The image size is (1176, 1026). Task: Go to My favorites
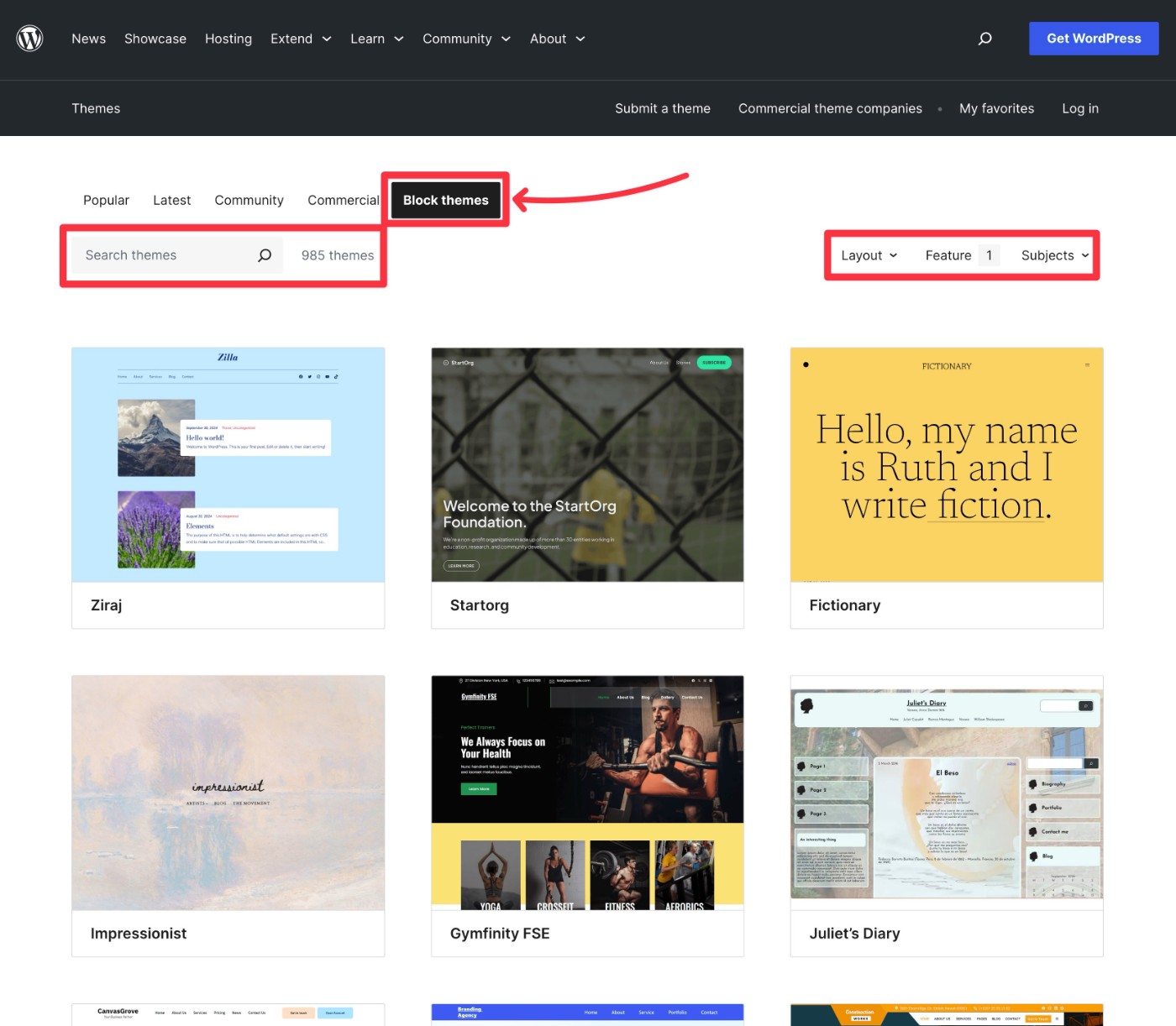(x=996, y=108)
